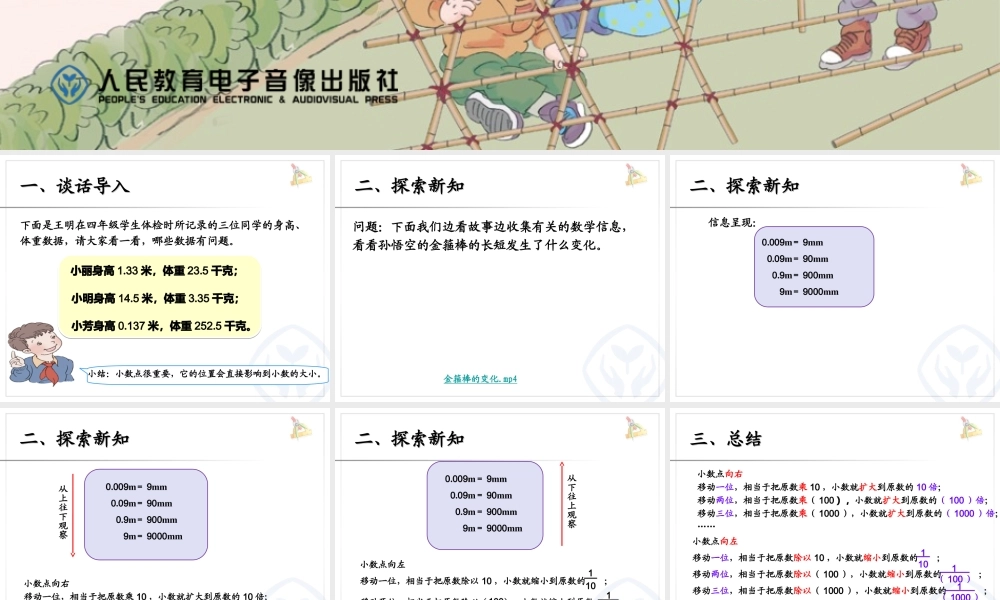
Task: Click the 从下往上观察 vertical label
Action: pyautogui.click(x=571, y=501)
